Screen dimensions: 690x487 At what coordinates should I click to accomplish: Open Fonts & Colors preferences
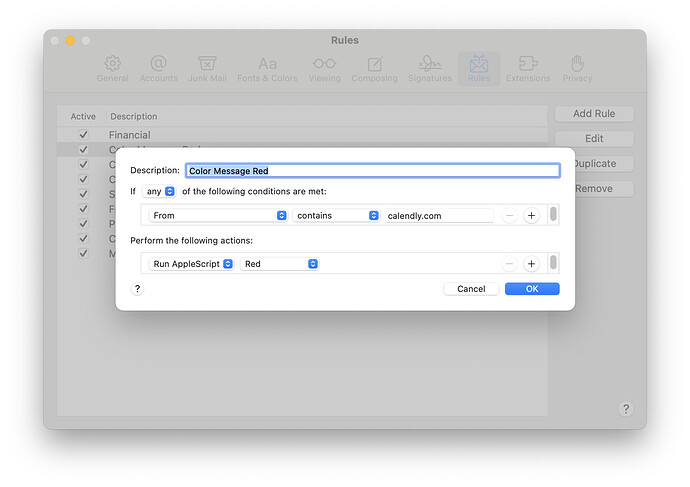(x=267, y=68)
